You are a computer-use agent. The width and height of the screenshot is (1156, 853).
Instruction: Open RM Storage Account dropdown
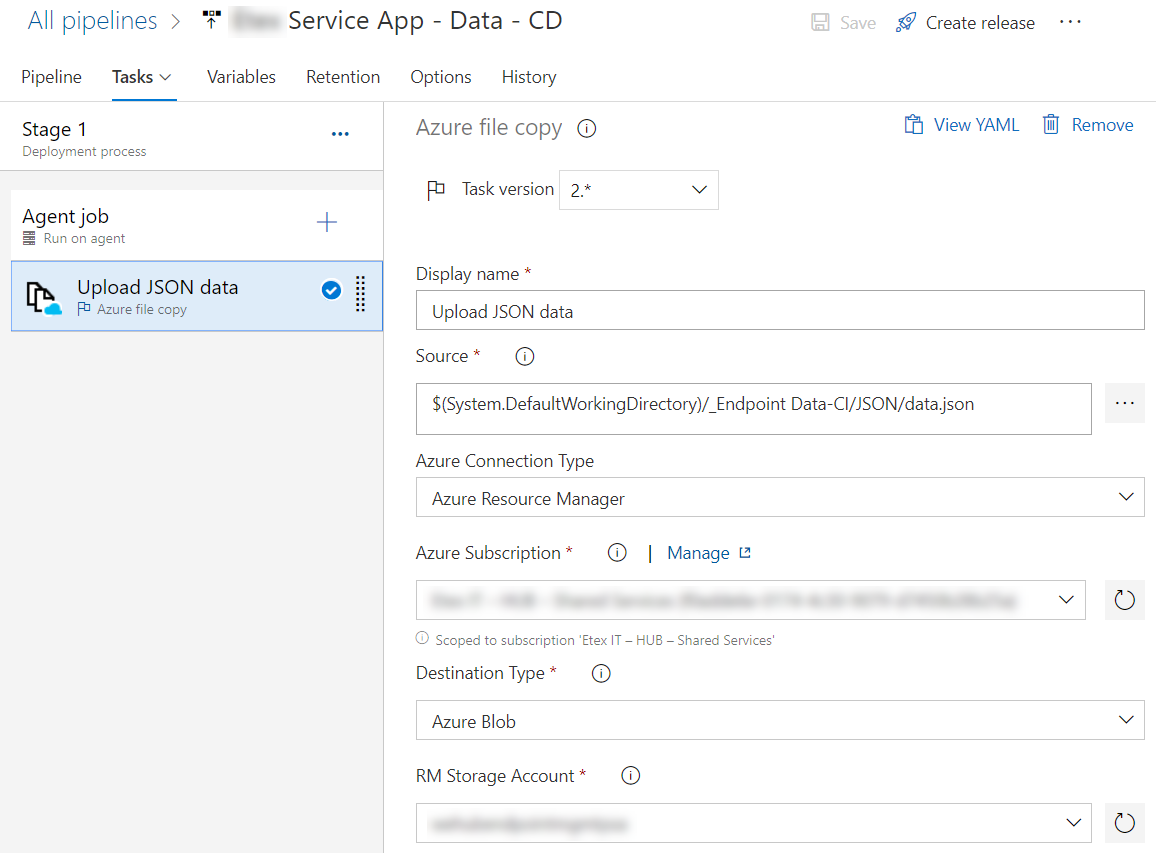tap(753, 823)
